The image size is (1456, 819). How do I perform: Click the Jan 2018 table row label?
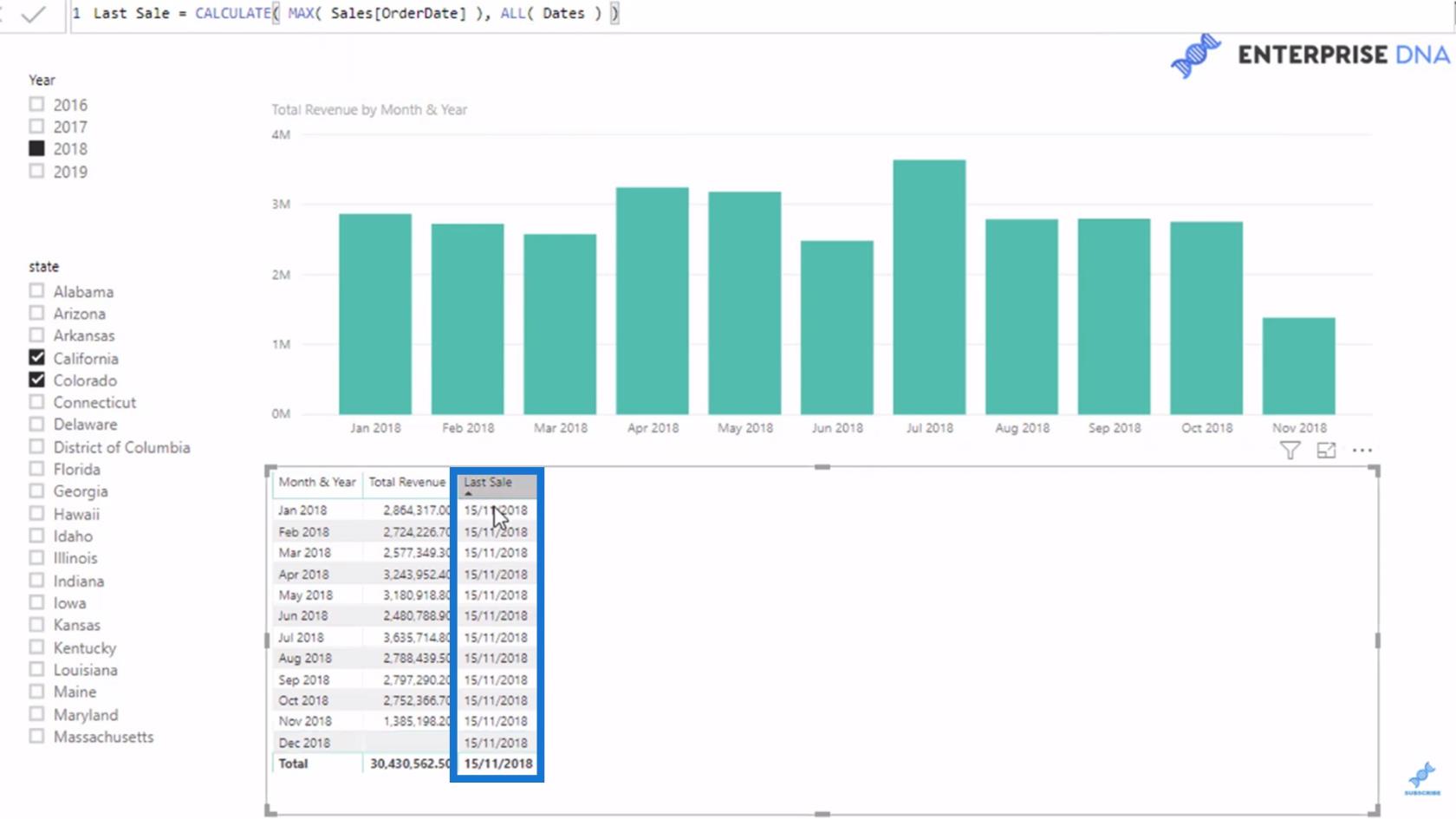coord(302,510)
